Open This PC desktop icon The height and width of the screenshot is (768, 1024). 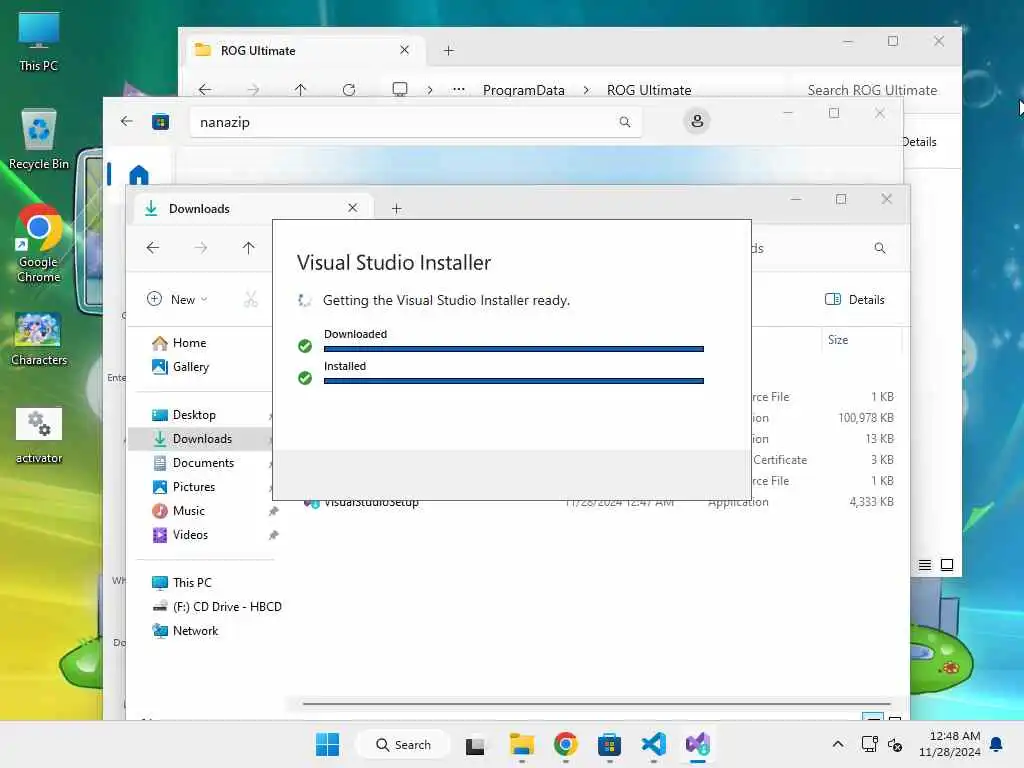pos(39,40)
